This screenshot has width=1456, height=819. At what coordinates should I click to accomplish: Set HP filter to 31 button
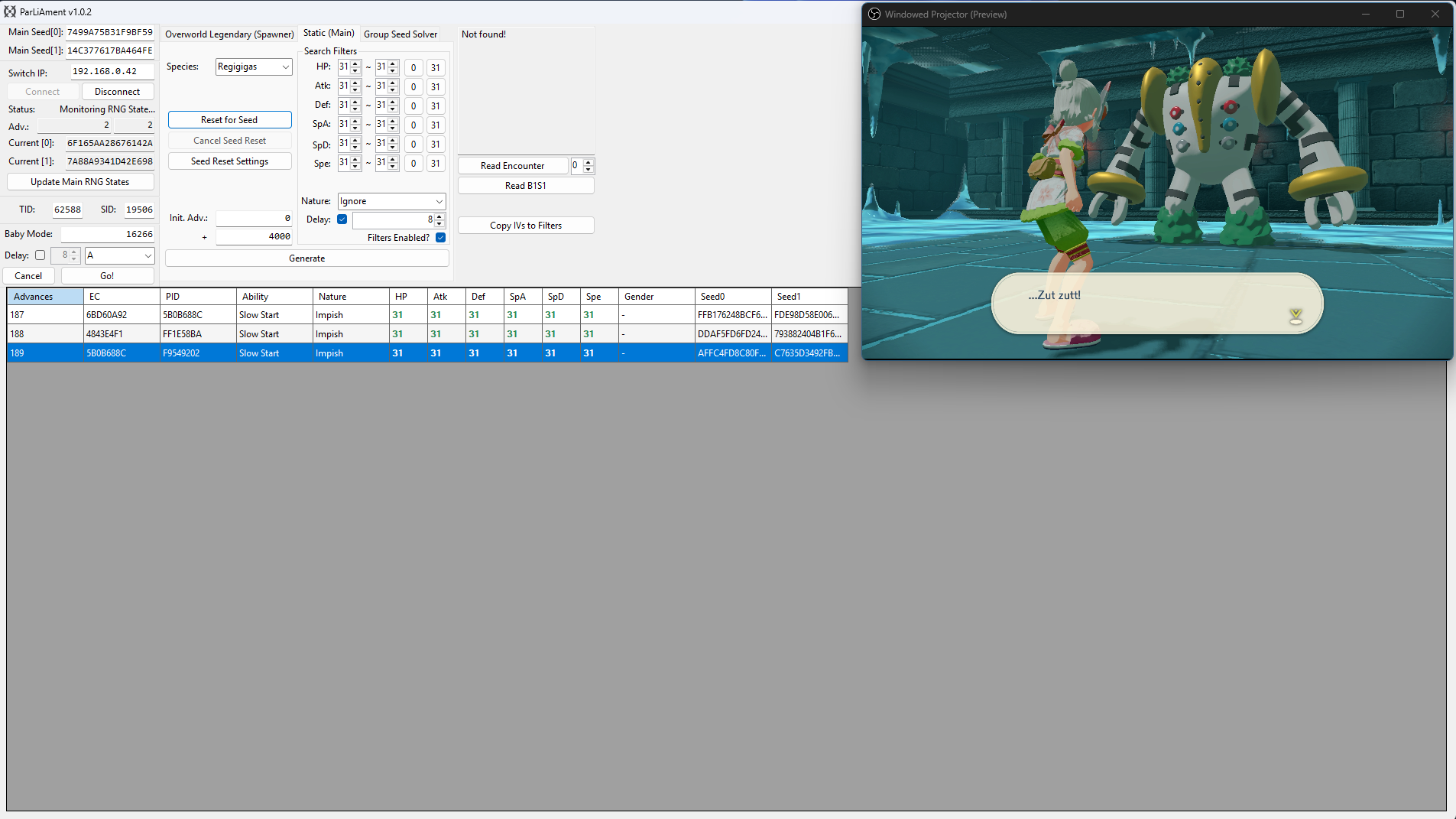(436, 68)
